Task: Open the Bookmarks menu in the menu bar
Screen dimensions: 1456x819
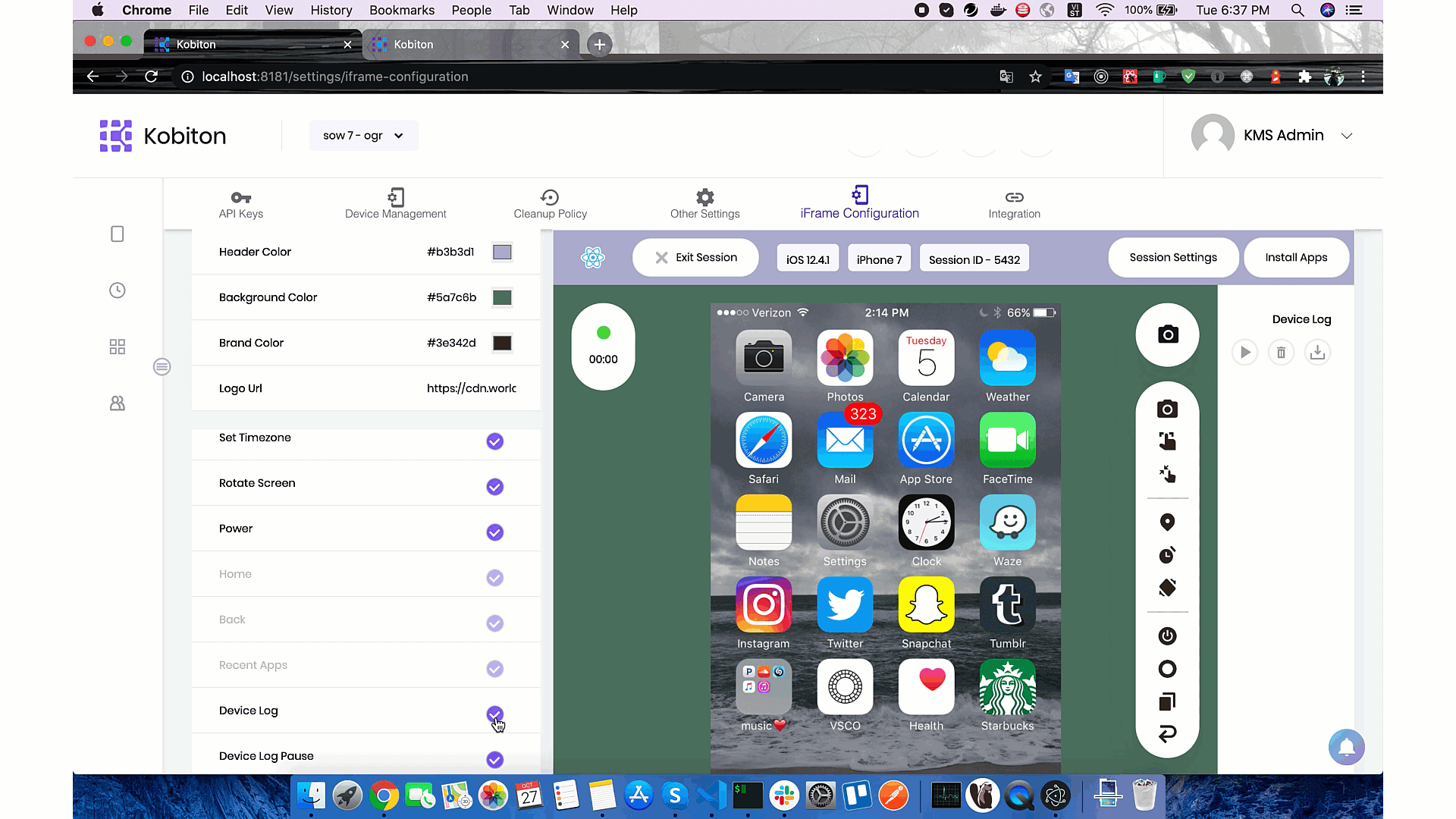Action: coord(402,10)
